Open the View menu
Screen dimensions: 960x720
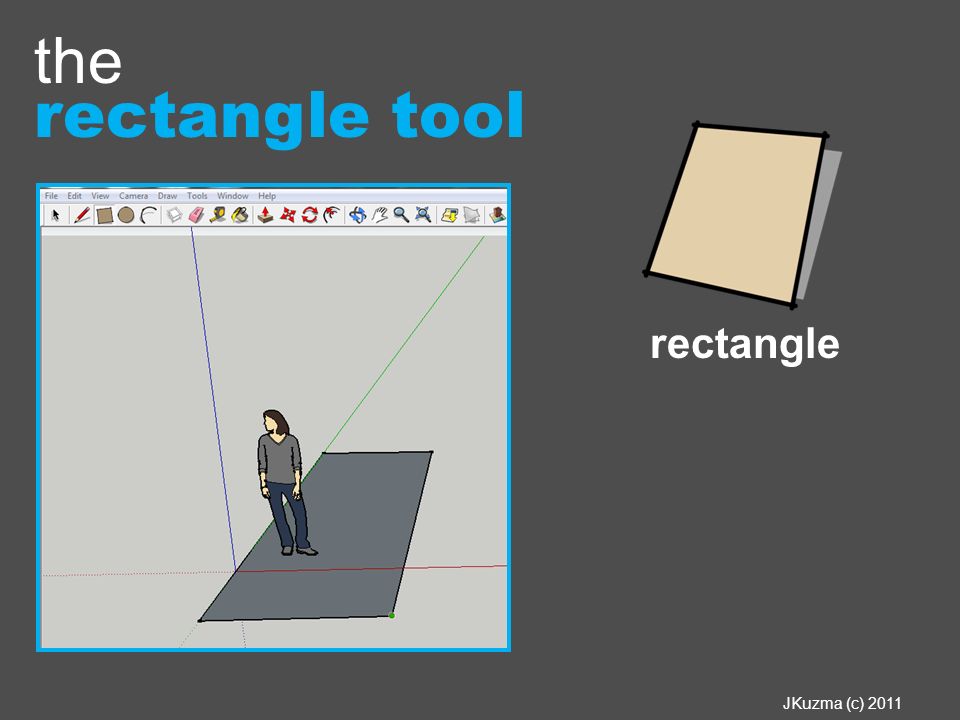pos(100,196)
